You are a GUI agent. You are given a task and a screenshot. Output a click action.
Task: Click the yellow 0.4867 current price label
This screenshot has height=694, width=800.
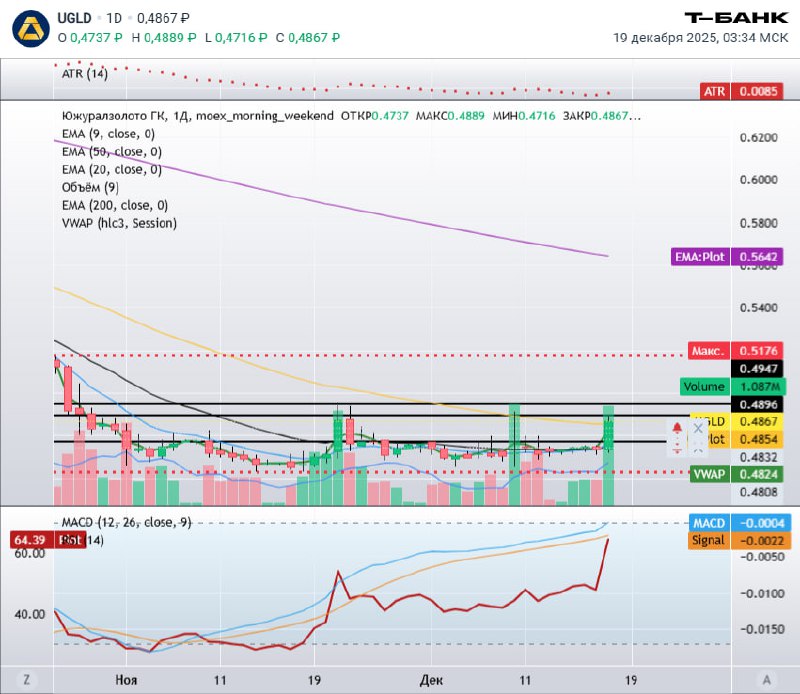tap(757, 422)
